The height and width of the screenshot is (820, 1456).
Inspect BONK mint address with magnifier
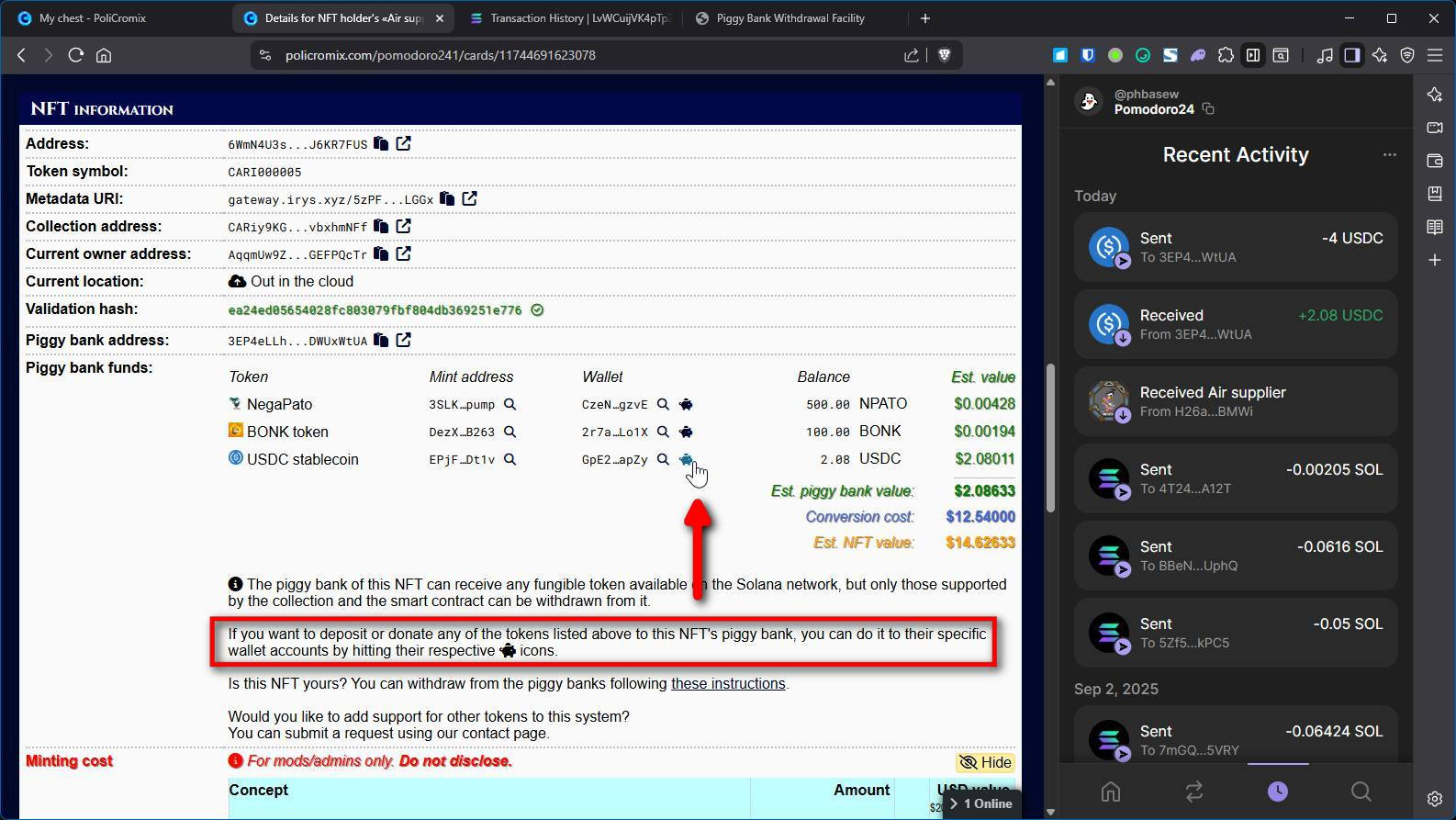point(510,432)
